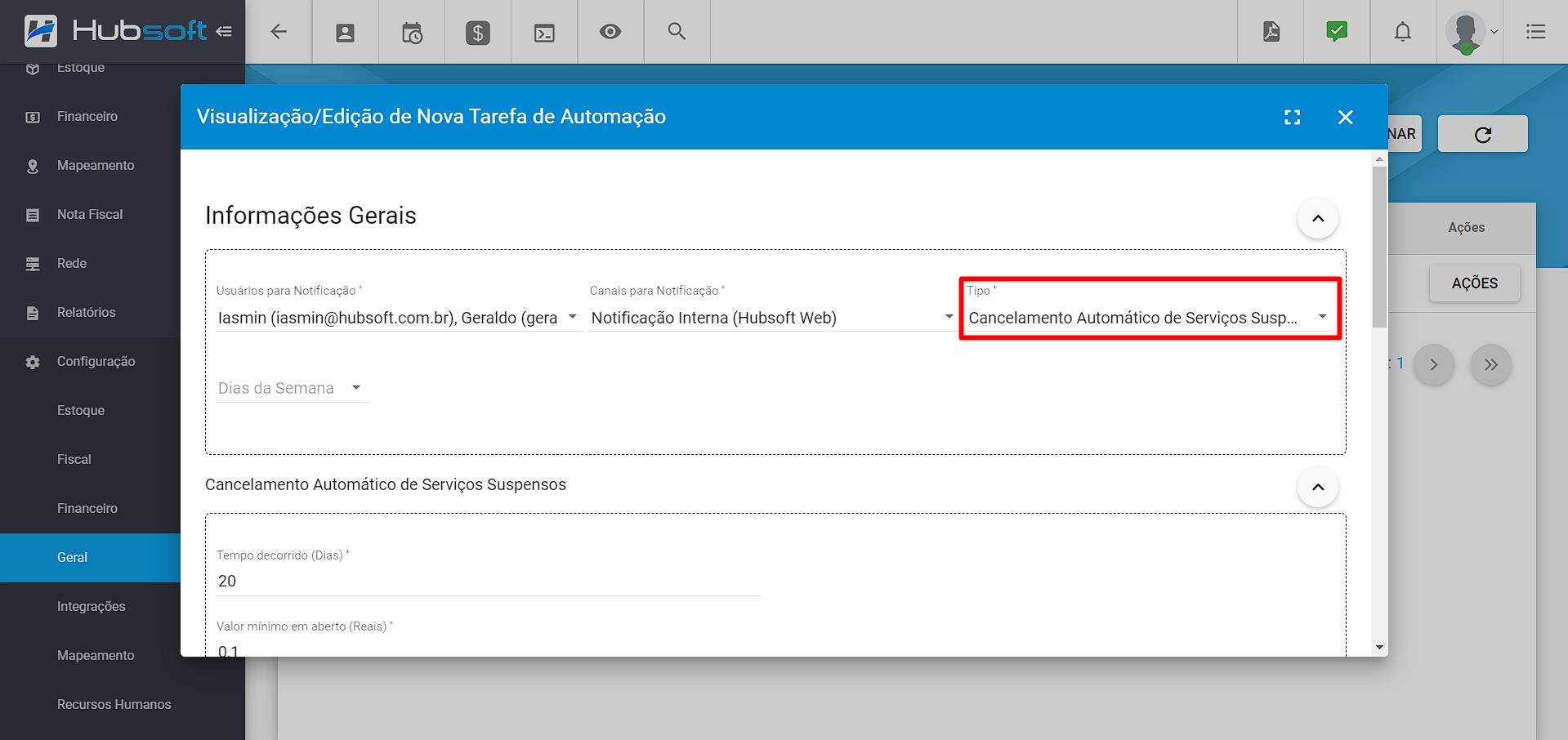Click the green checked message icon
The height and width of the screenshot is (740, 1568).
1337,32
